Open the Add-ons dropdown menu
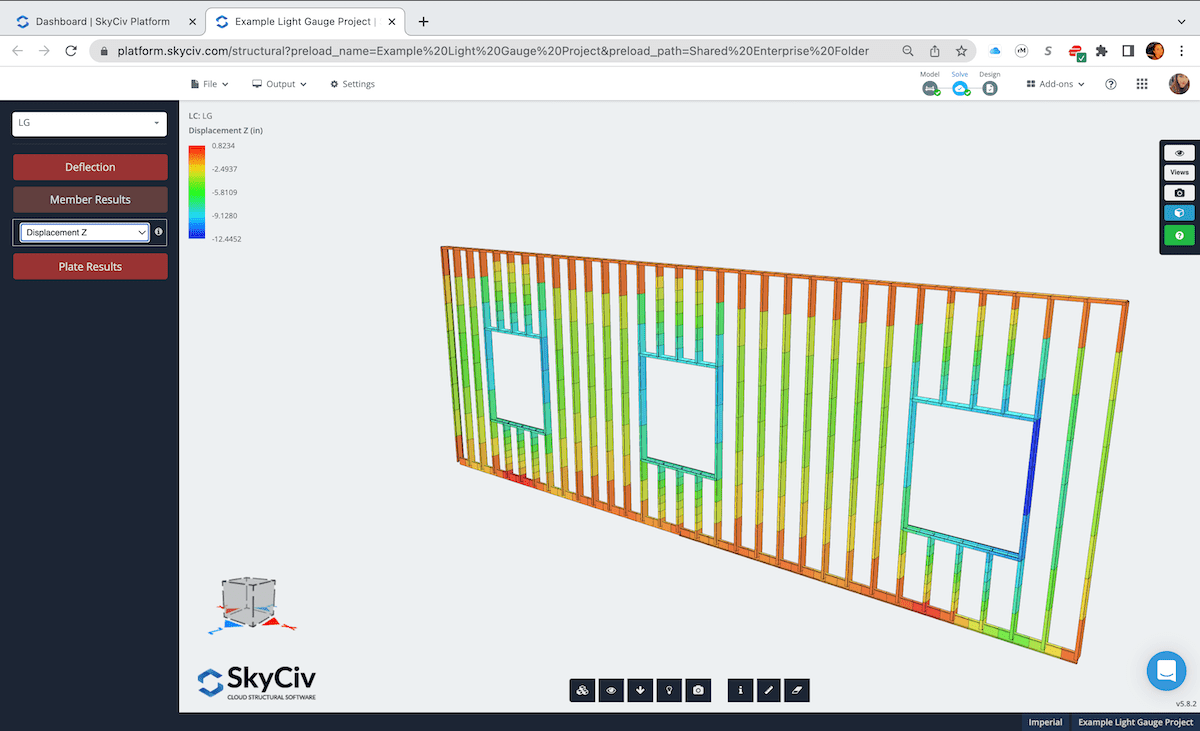Screen dimensions: 1200x731 click(1054, 84)
